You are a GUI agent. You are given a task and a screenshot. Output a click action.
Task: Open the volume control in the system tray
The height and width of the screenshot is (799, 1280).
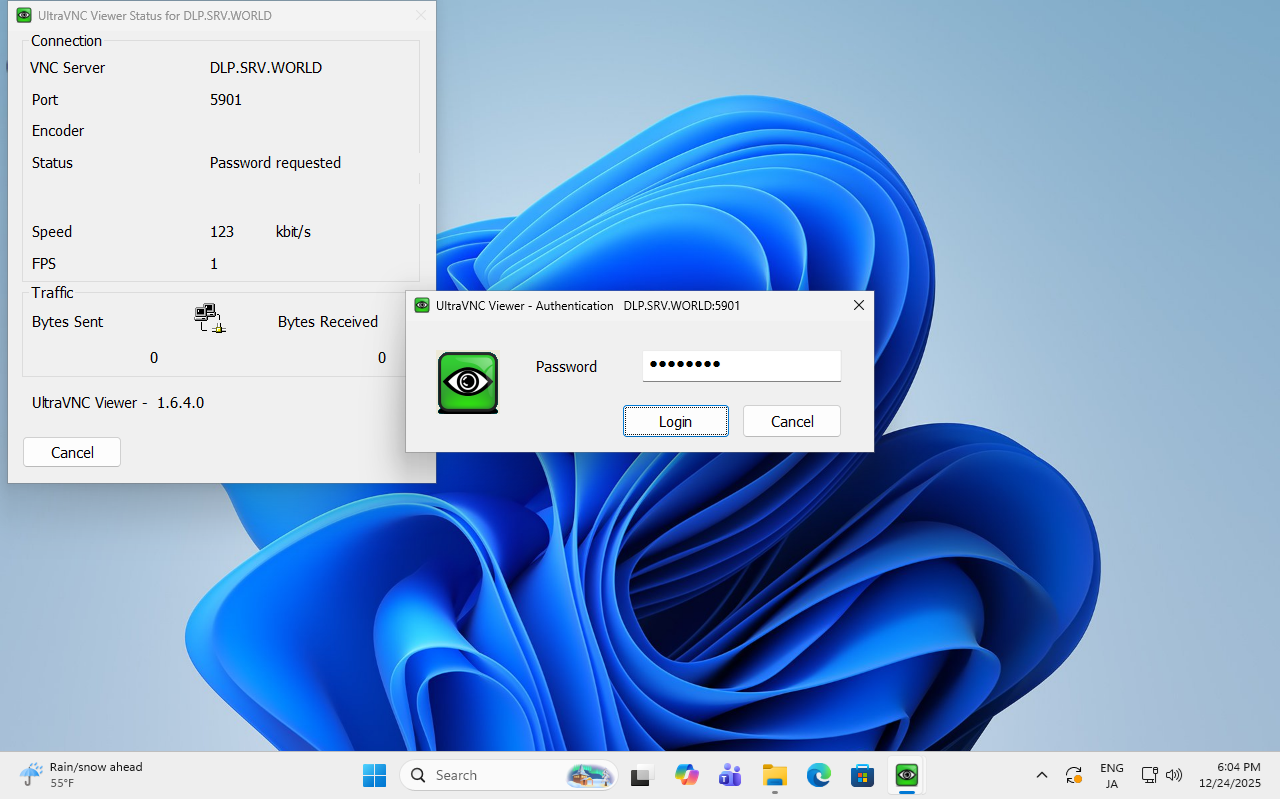coord(1174,775)
